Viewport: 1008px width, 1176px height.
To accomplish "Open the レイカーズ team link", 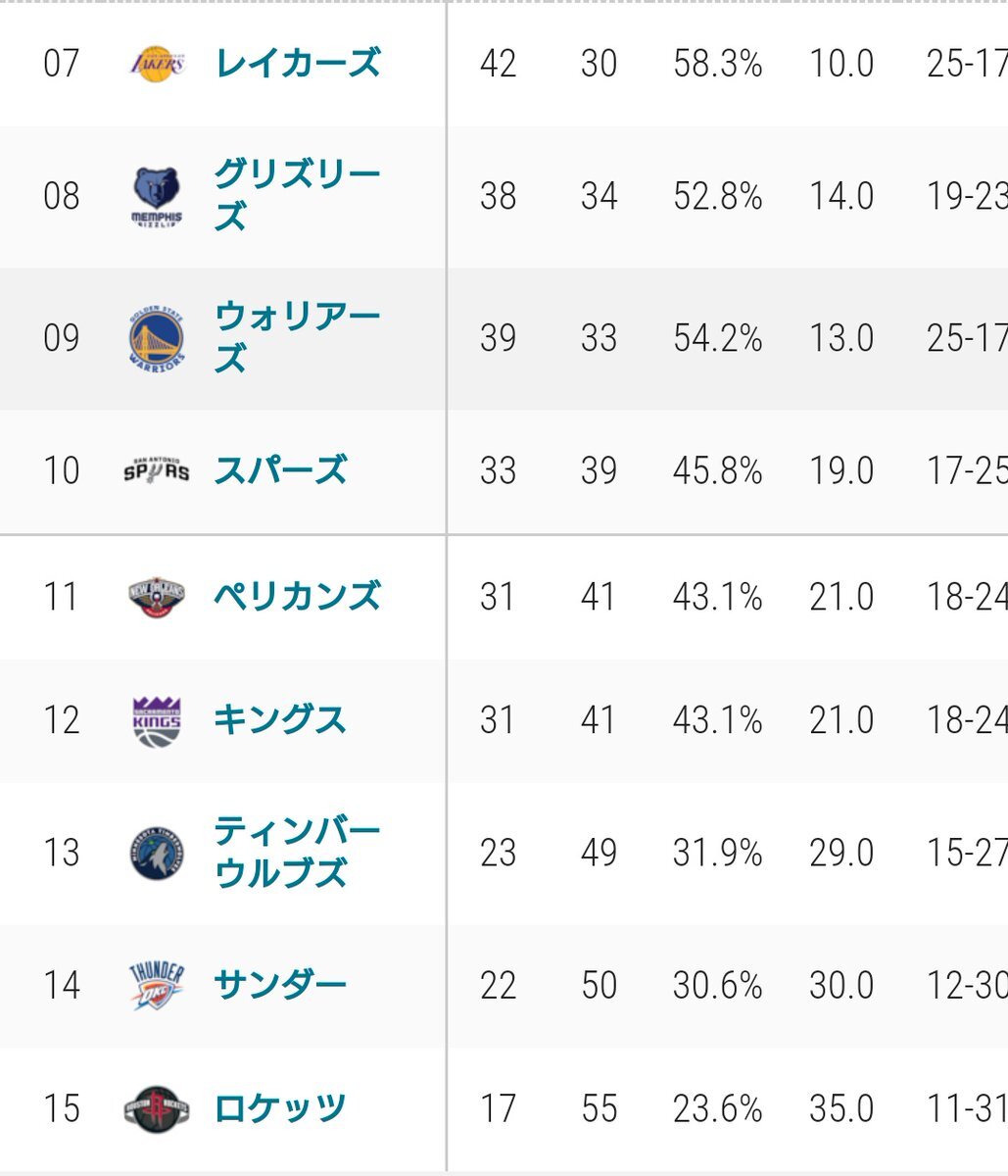I will pos(297,64).
